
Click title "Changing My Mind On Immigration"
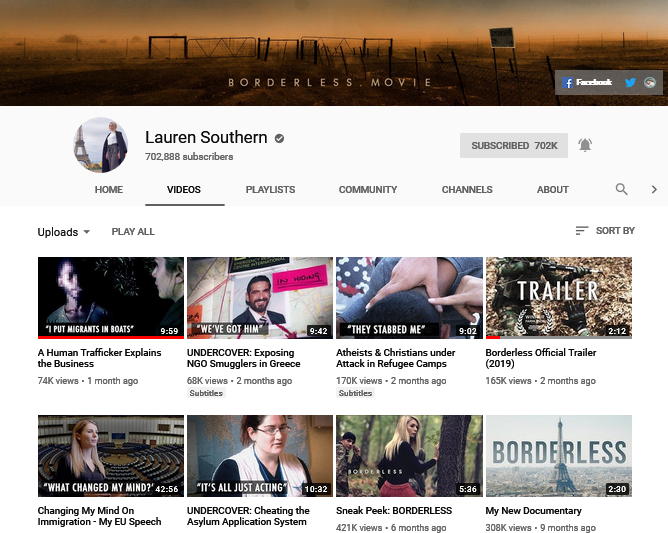99,516
